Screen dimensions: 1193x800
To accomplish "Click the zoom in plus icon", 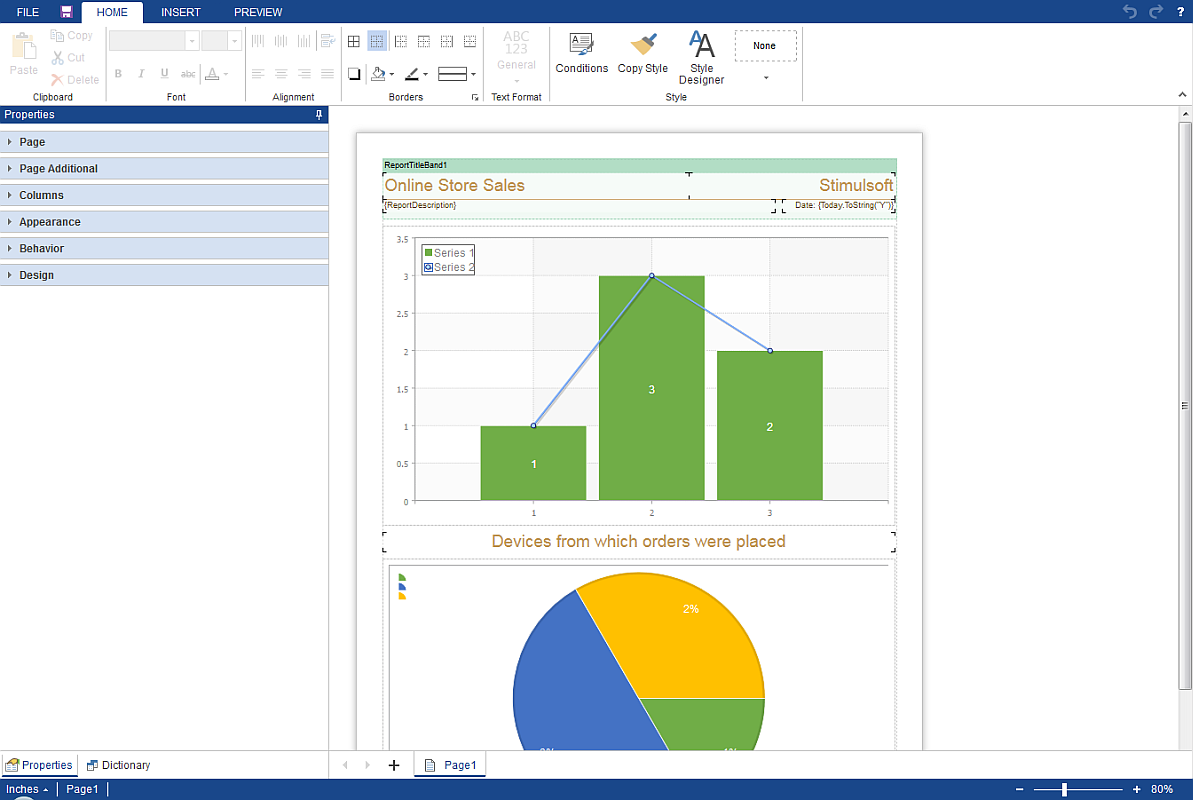I will click(x=1136, y=790).
